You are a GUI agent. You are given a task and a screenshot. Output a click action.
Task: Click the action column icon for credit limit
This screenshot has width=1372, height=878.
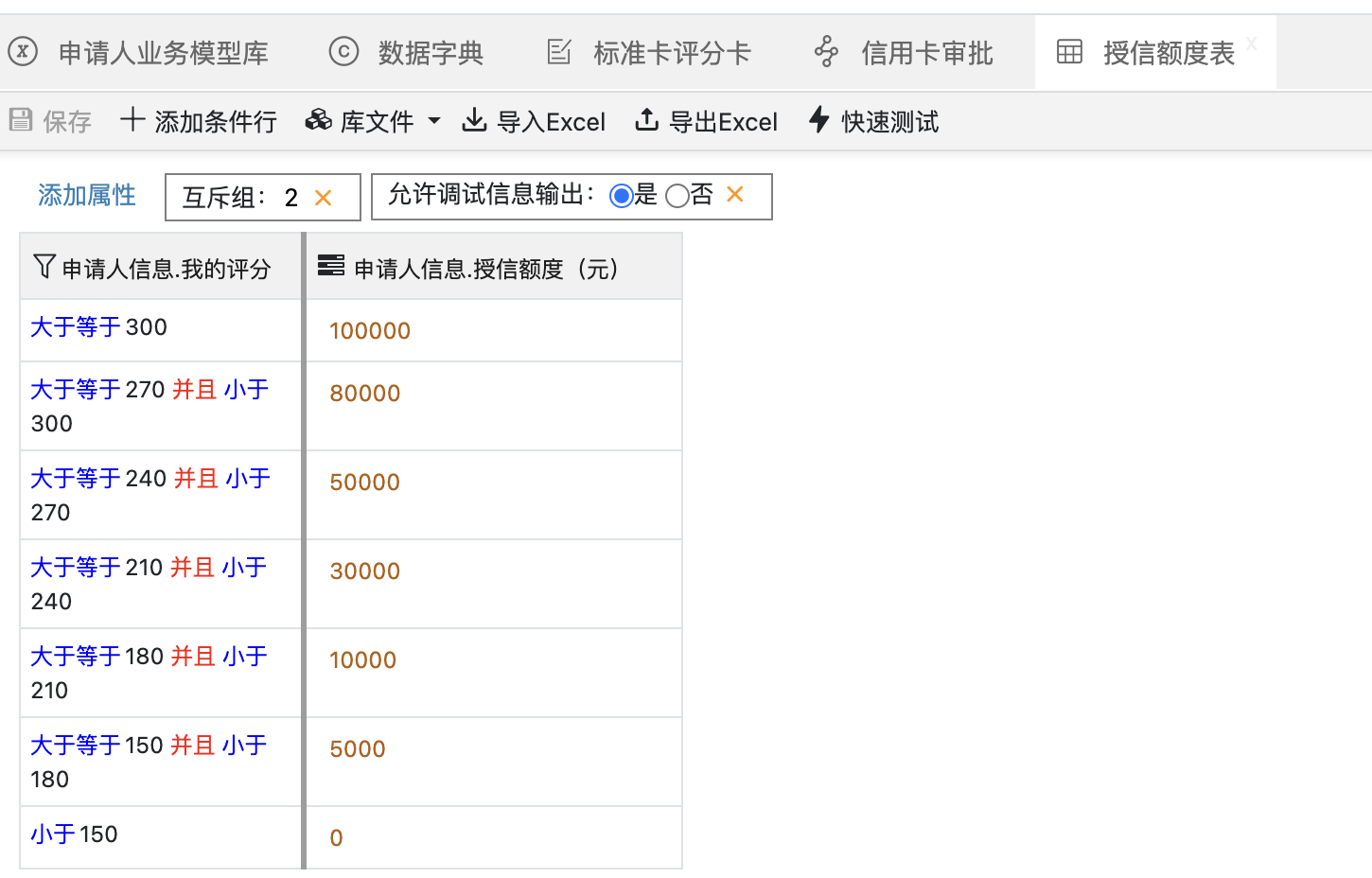point(331,266)
